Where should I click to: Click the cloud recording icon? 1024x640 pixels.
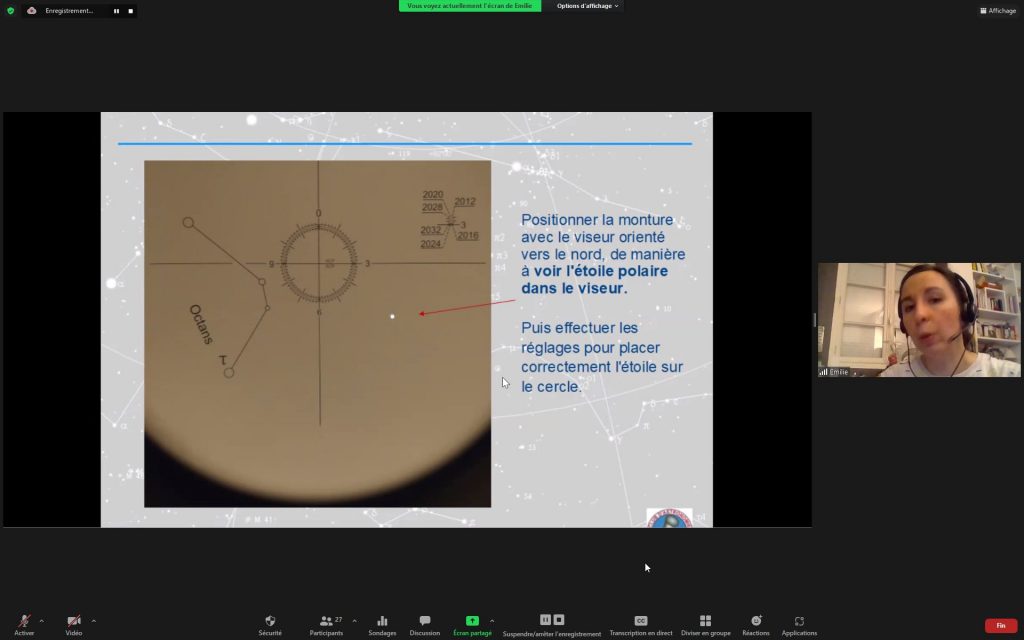31,10
